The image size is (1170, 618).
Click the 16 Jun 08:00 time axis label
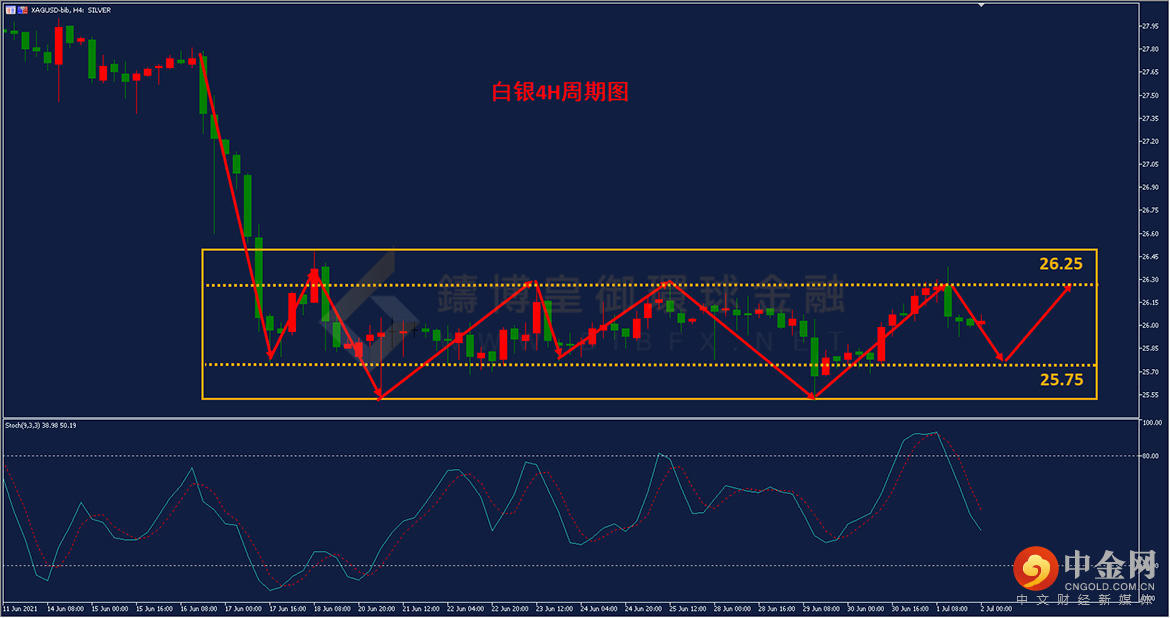pyautogui.click(x=198, y=609)
